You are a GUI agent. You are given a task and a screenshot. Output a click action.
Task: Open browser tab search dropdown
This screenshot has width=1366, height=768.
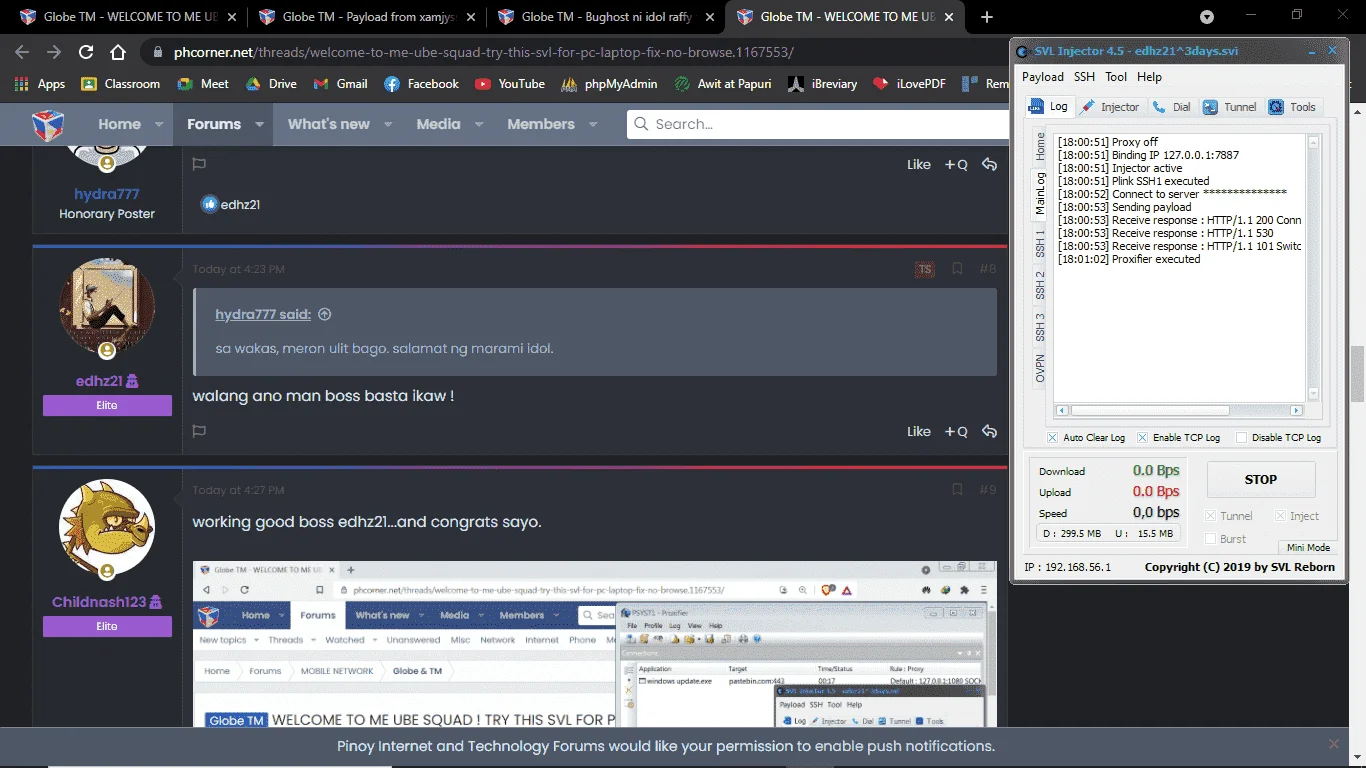1207,17
